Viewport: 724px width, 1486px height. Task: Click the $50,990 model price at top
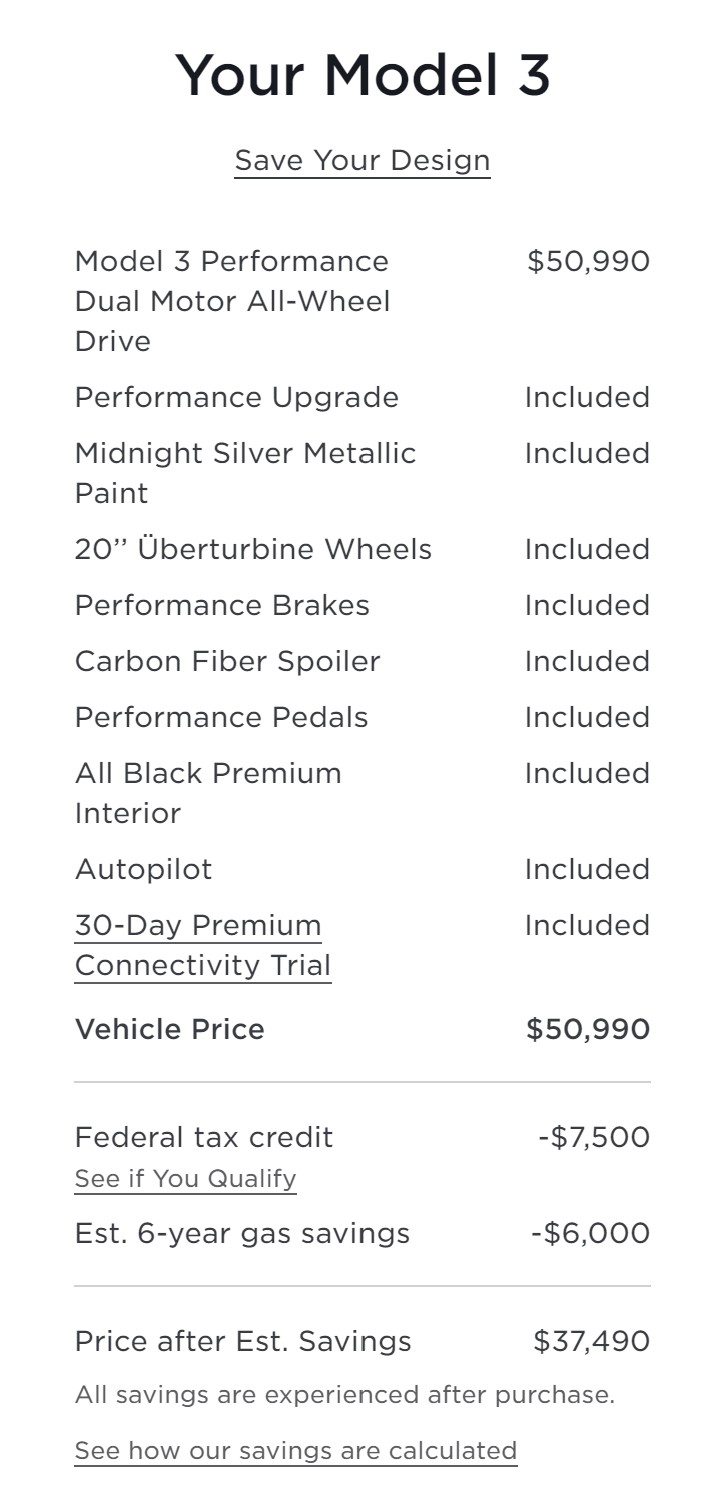coord(588,261)
